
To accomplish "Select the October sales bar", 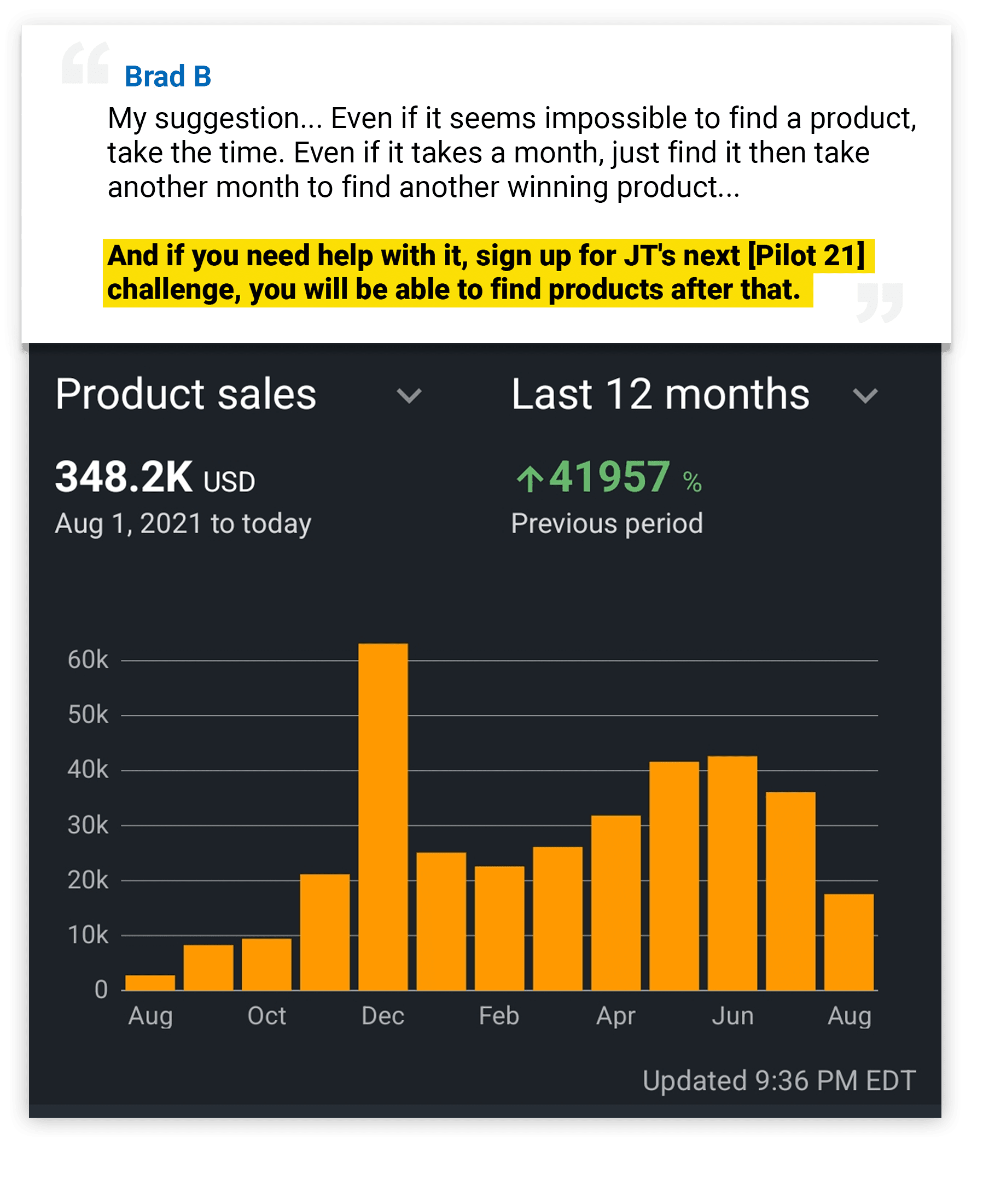I will pos(267,964).
